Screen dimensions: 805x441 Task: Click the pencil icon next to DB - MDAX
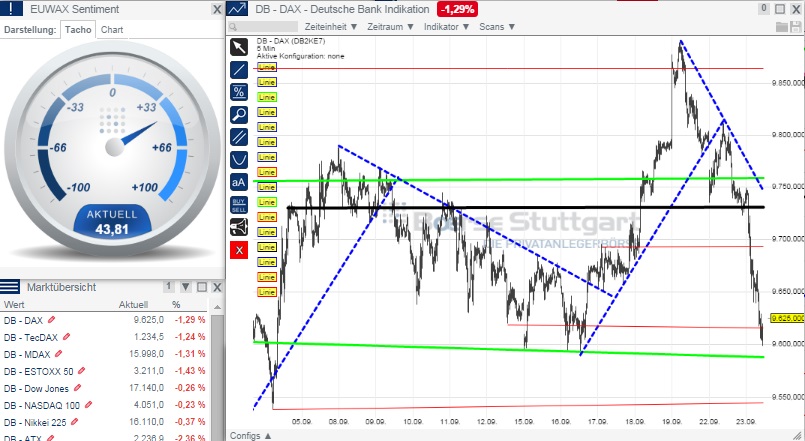58,354
